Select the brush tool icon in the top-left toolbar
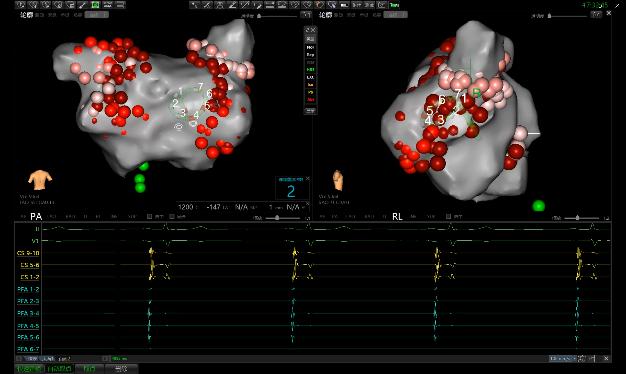 coord(83,5)
